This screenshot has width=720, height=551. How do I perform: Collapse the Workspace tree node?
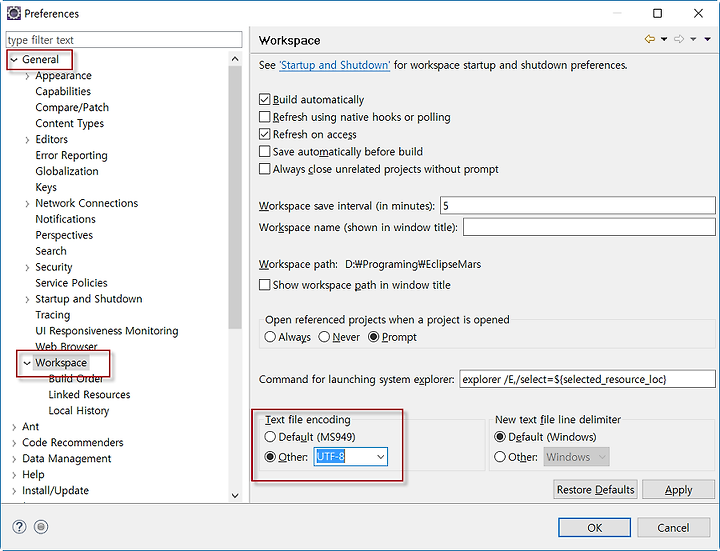pos(27,363)
